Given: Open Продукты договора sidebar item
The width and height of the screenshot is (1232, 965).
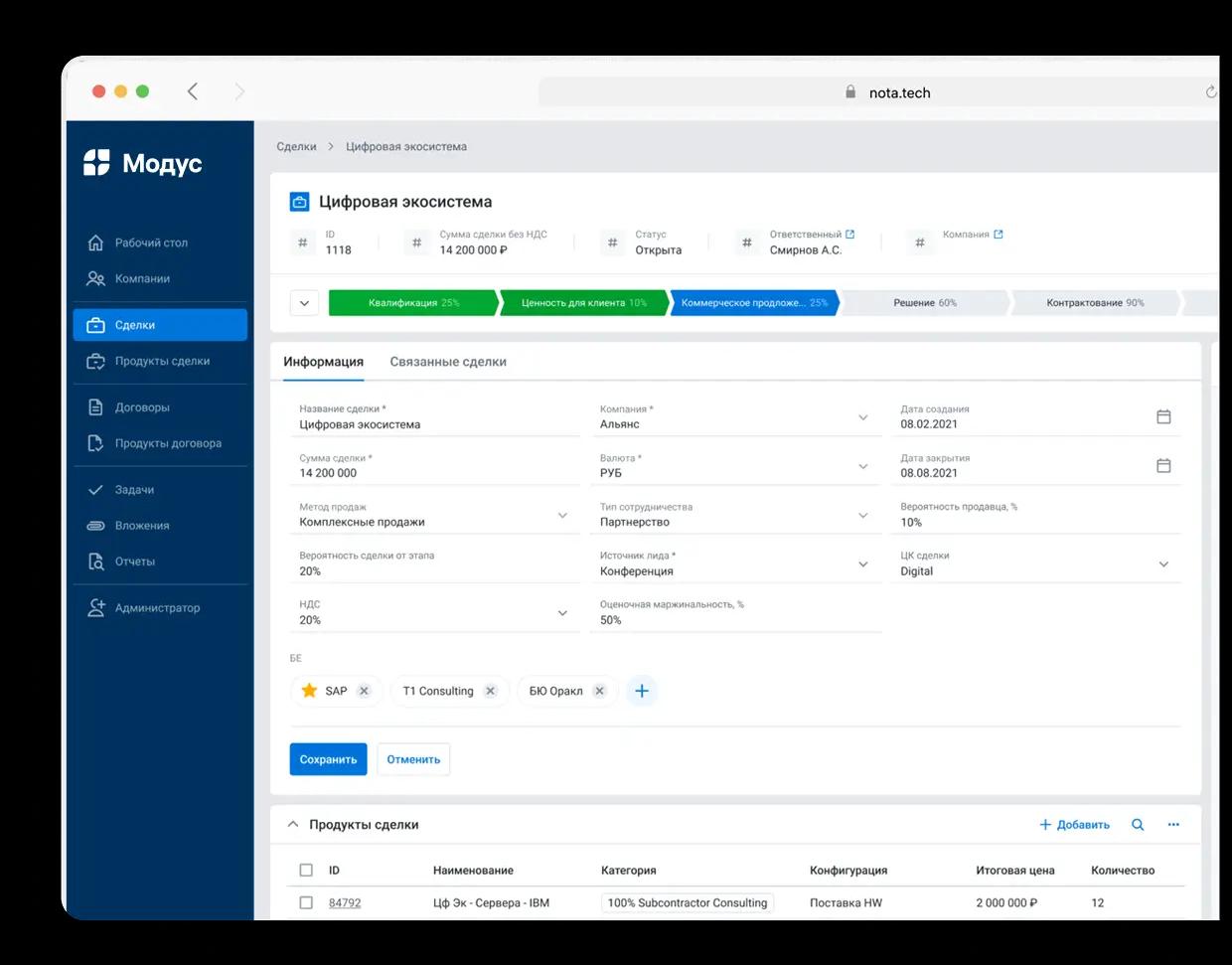Looking at the screenshot, I should click(160, 443).
